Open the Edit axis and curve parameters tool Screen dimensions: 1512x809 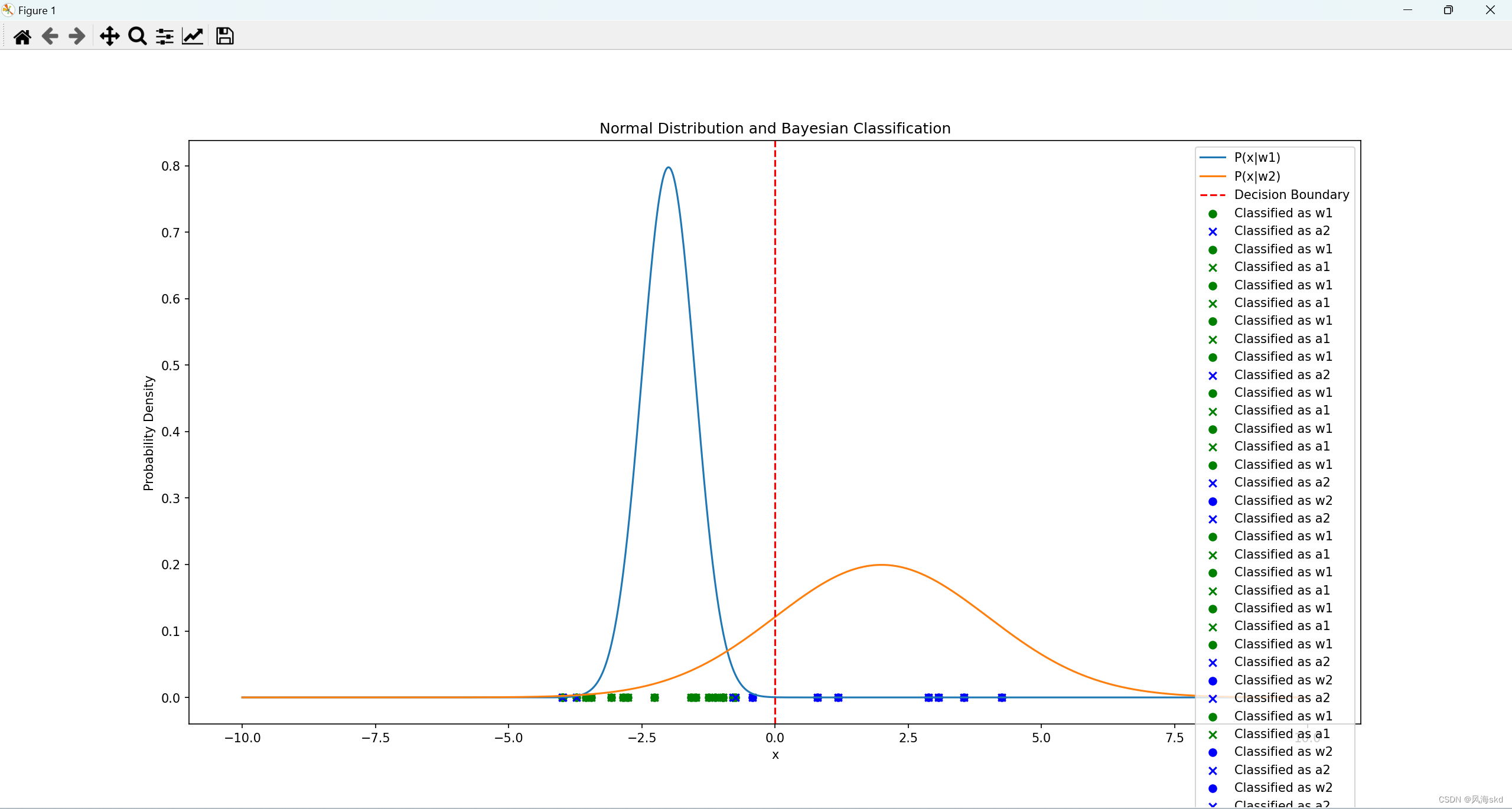(193, 37)
